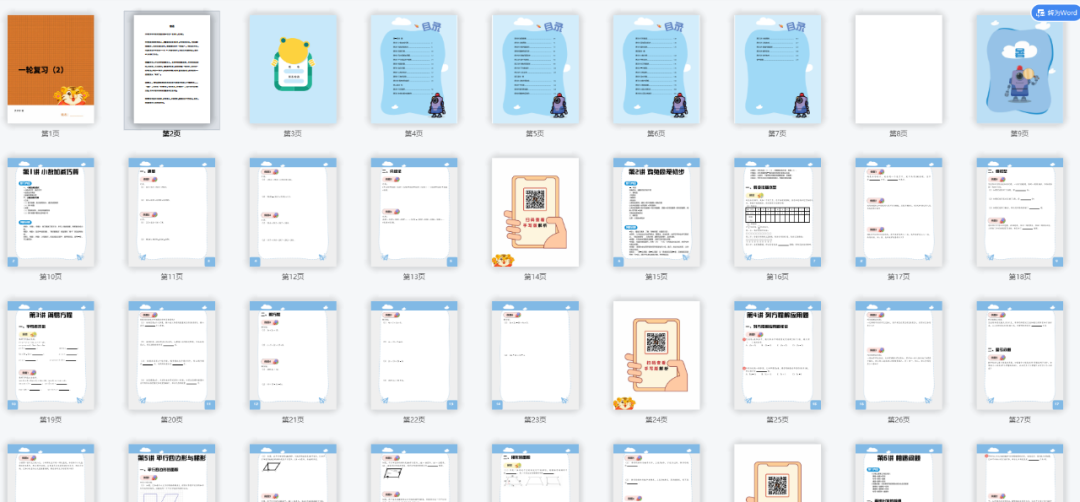
Task: Open the page 14 QR code thumbnail
Action: (535, 212)
